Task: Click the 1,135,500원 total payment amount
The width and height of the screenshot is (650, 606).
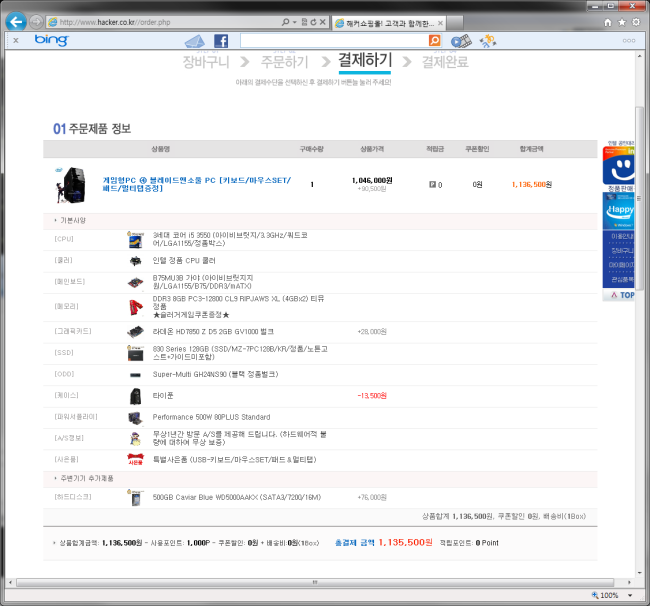Action: [x=405, y=542]
